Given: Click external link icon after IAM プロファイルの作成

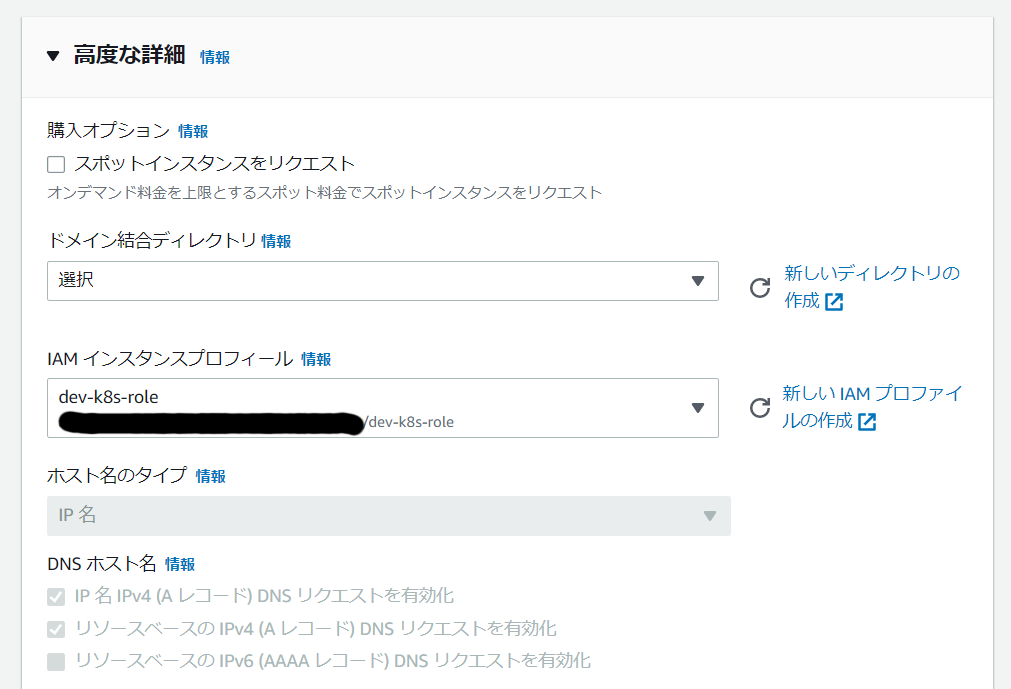Looking at the screenshot, I should (x=867, y=422).
